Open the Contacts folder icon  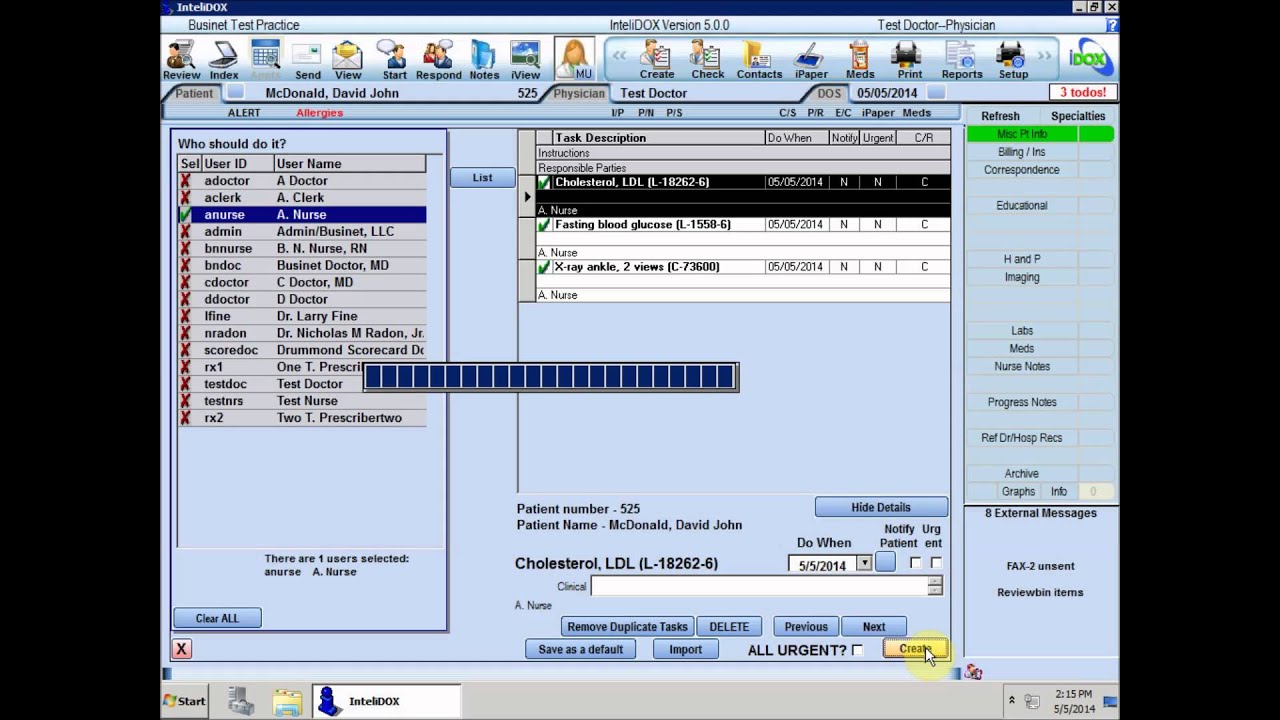[x=759, y=60]
